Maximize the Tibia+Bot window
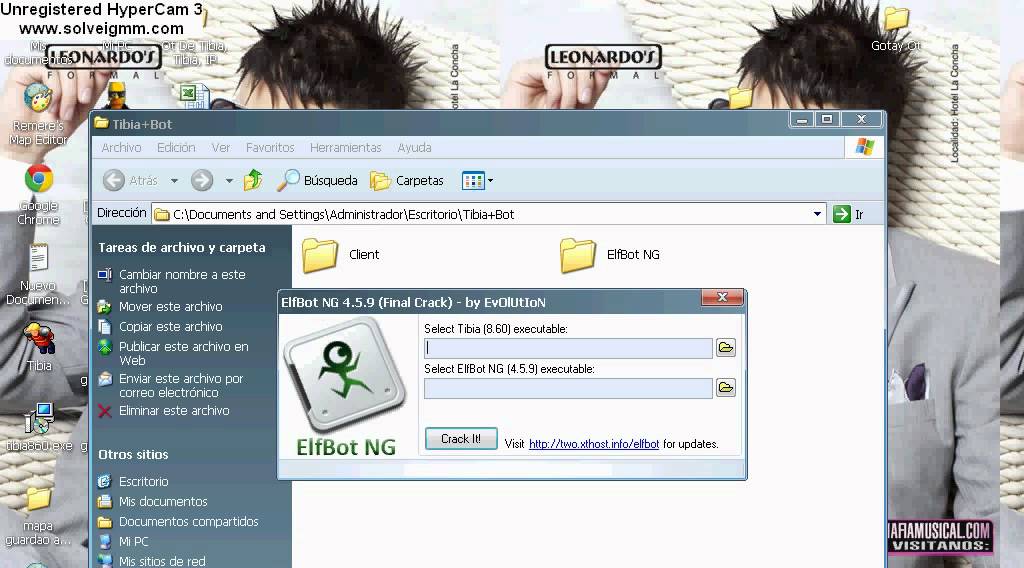 pos(827,119)
